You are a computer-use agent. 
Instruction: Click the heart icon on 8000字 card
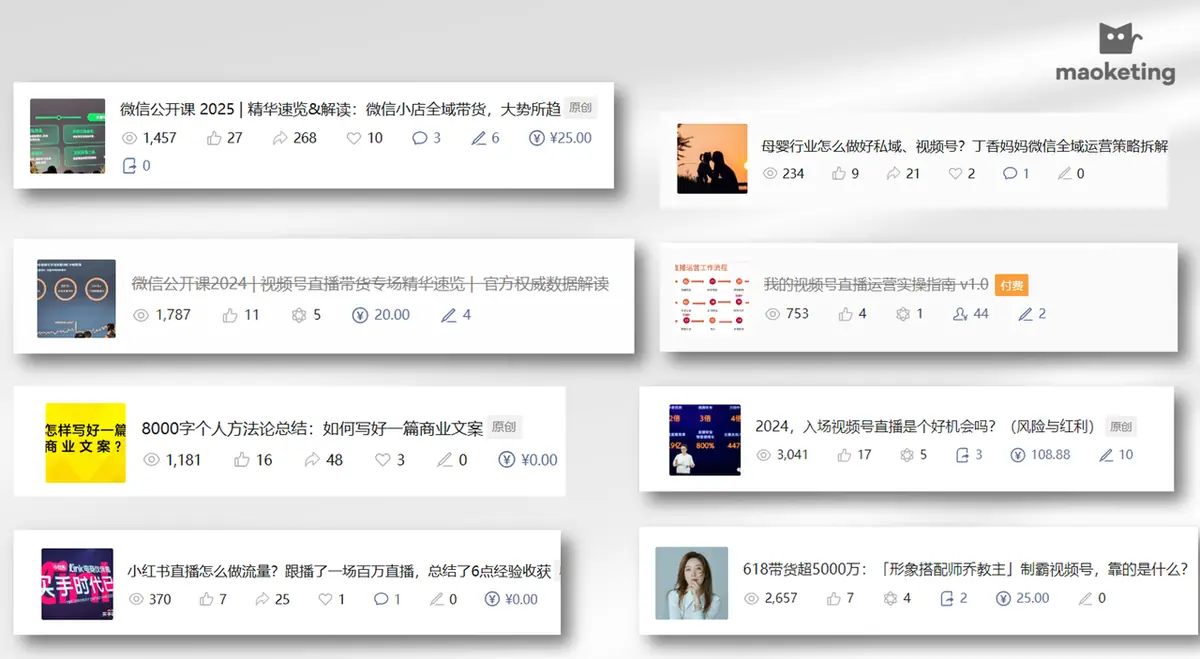pos(383,460)
